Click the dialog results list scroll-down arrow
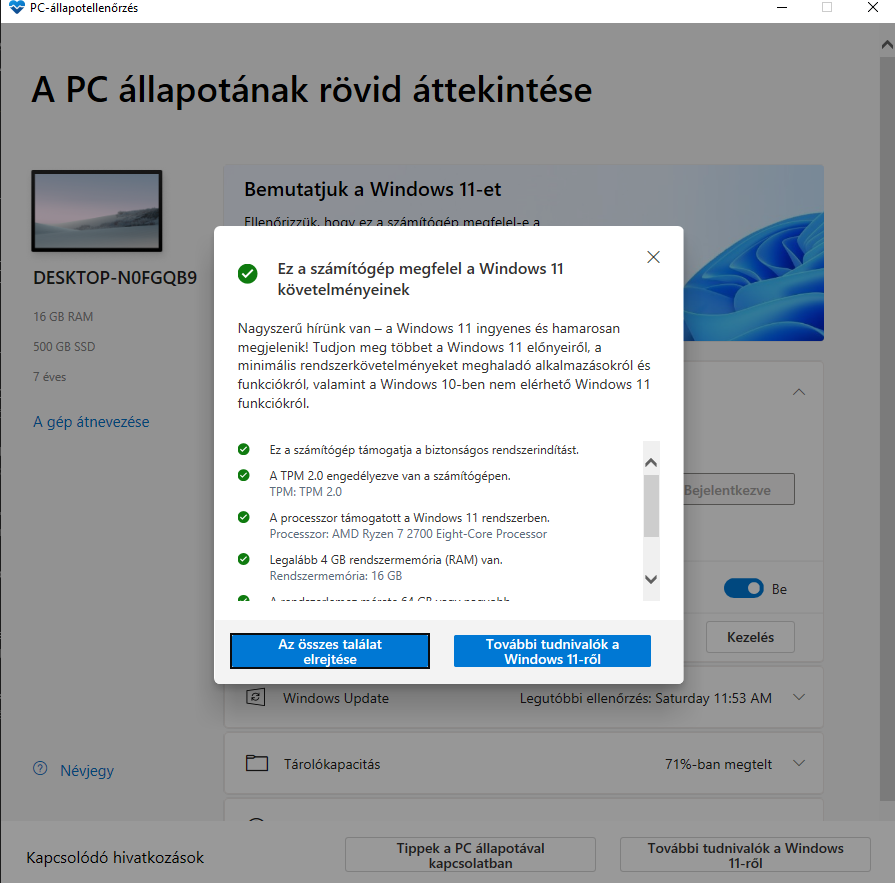 click(x=651, y=579)
